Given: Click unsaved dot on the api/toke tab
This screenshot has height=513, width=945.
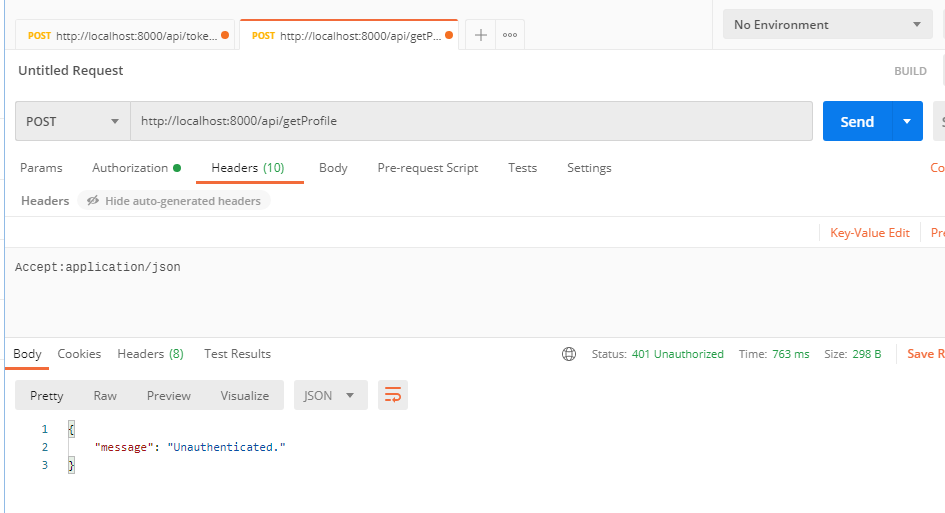Looking at the screenshot, I should 225,35.
